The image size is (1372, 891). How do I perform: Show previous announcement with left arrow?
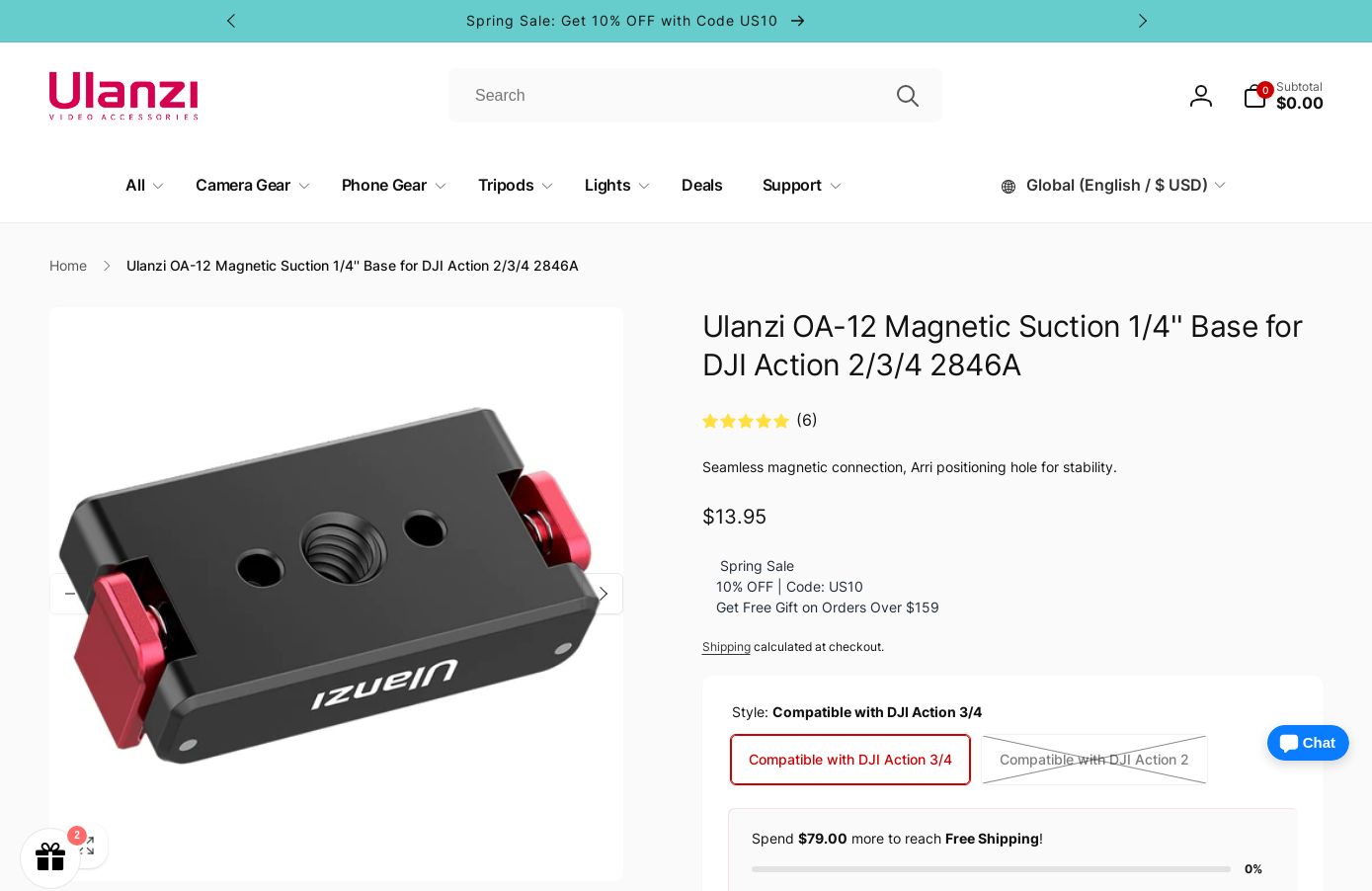pyautogui.click(x=231, y=21)
